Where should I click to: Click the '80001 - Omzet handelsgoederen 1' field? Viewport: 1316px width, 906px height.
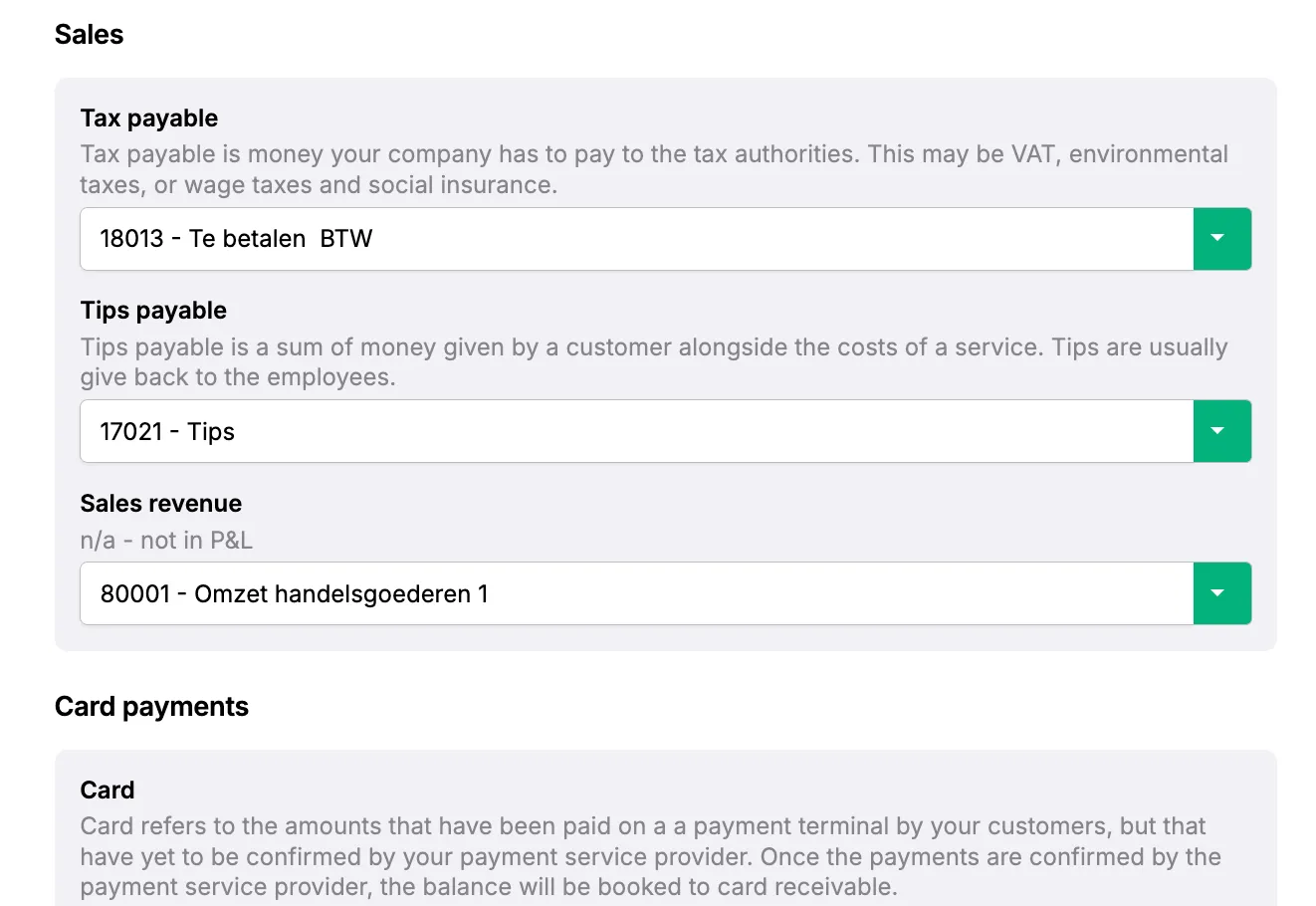[636, 593]
